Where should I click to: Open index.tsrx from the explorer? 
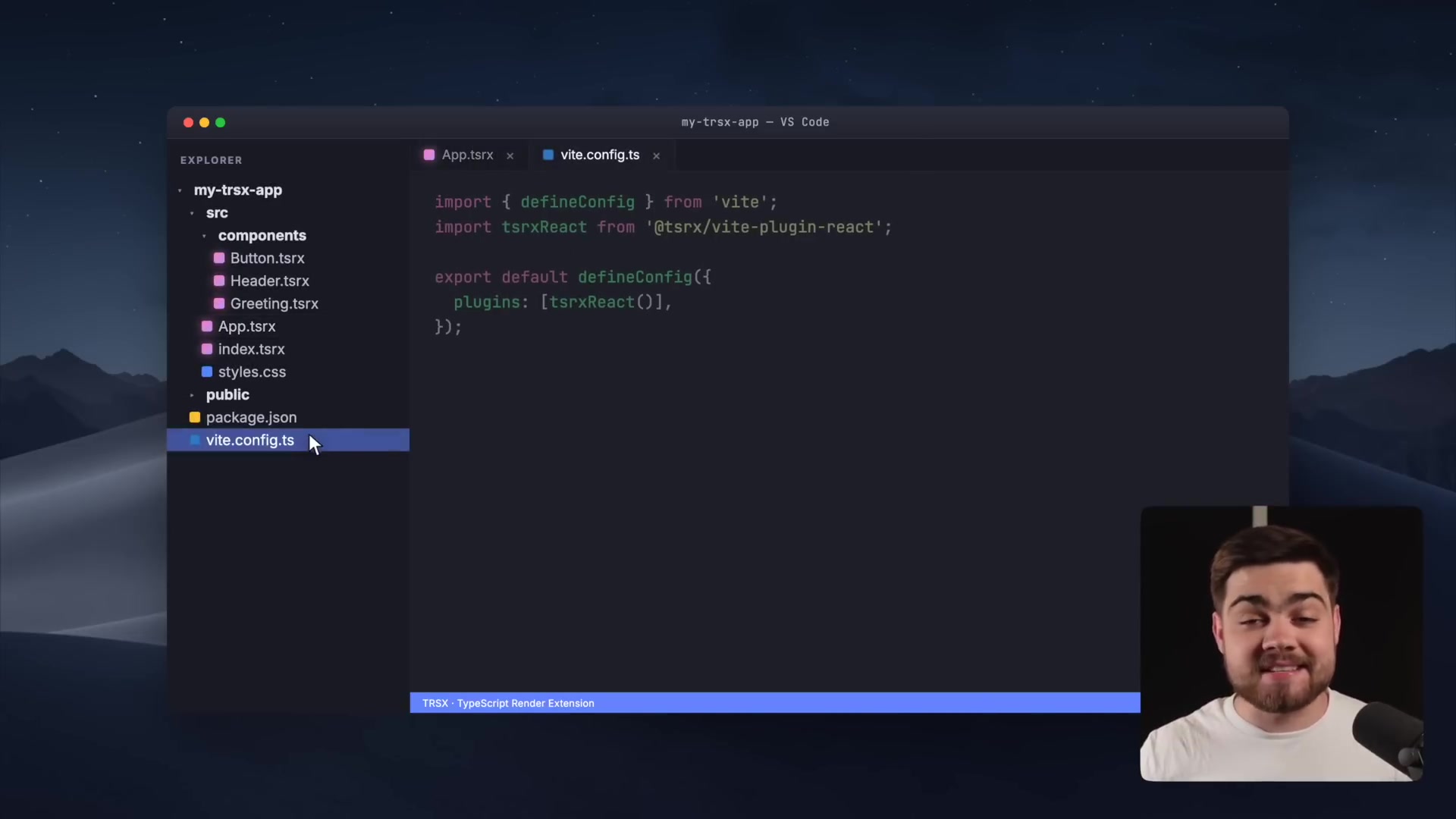252,349
